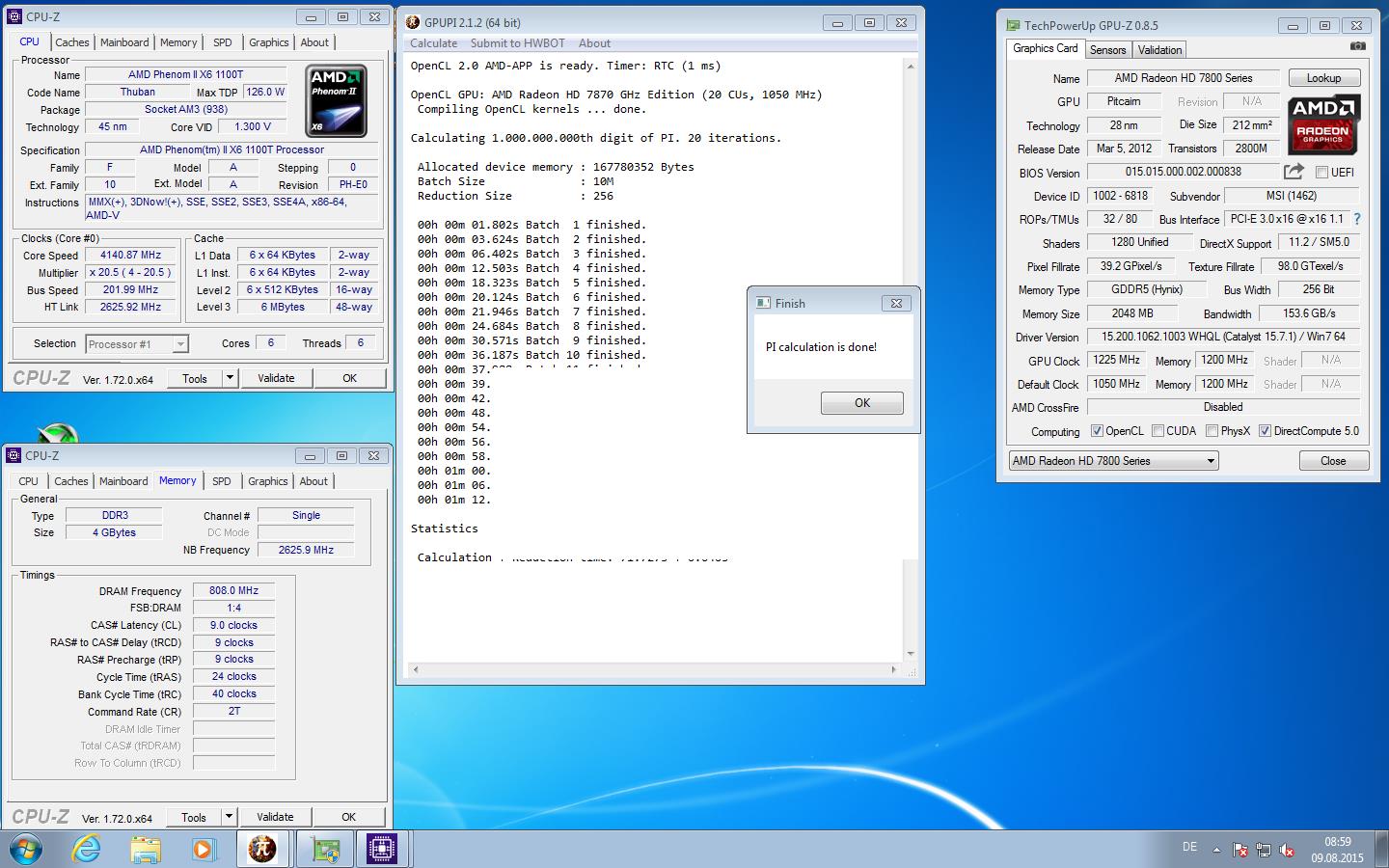Click OK in the Finish dialog

862,403
